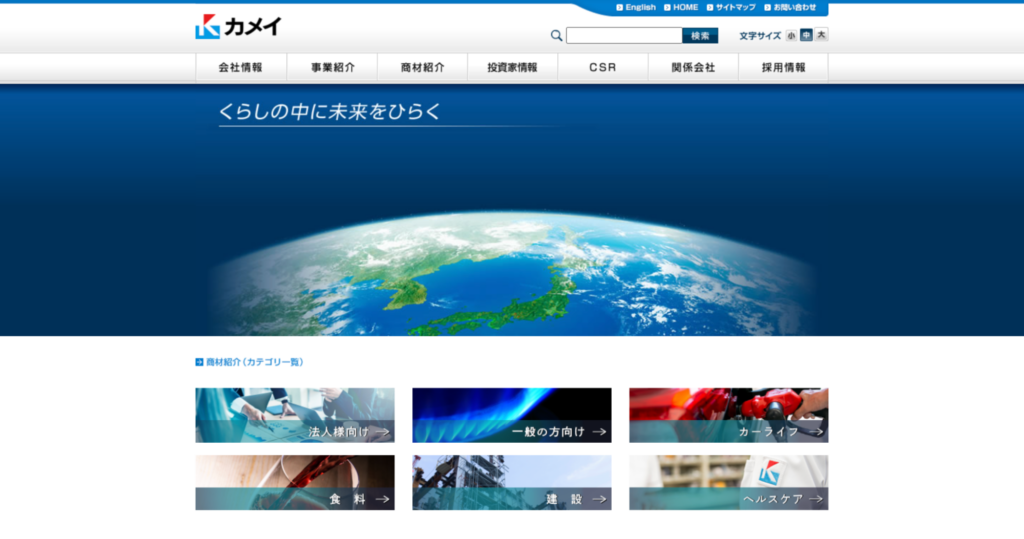The image size is (1024, 539).
Task: Submit search with the 検索 button
Action: 700,35
